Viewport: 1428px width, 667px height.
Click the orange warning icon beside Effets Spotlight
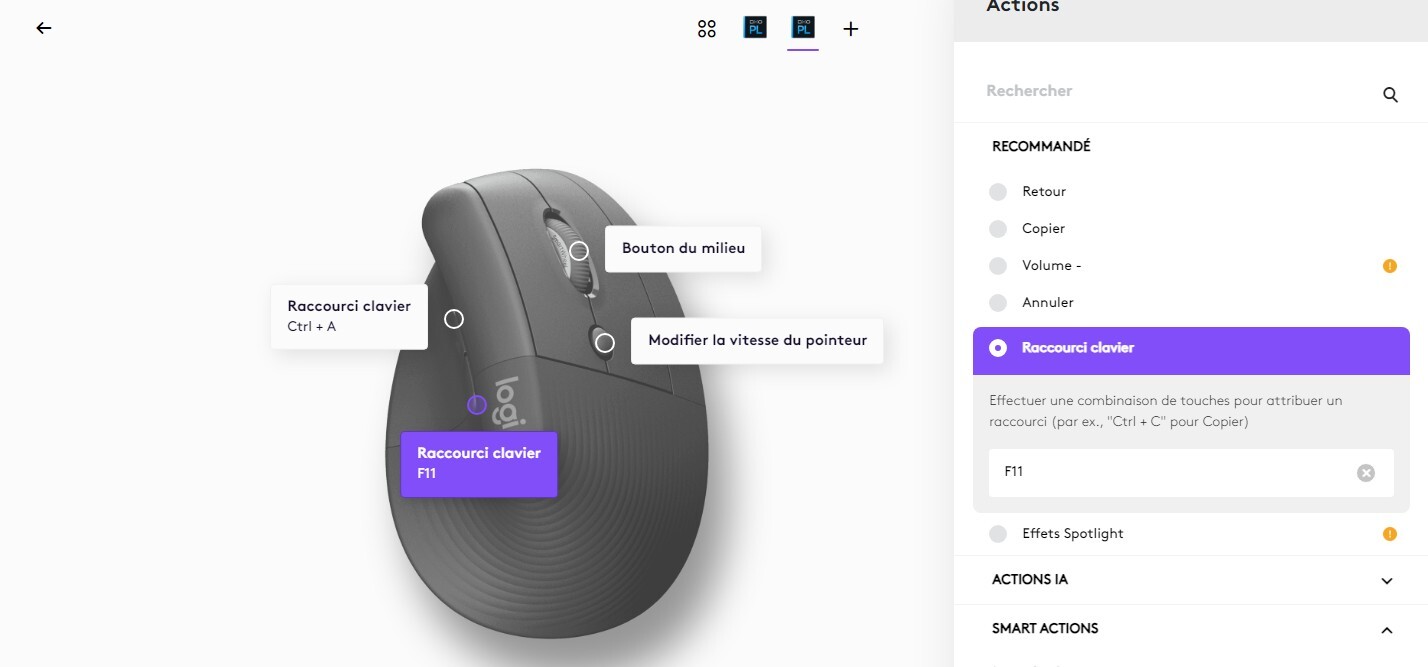pos(1389,534)
